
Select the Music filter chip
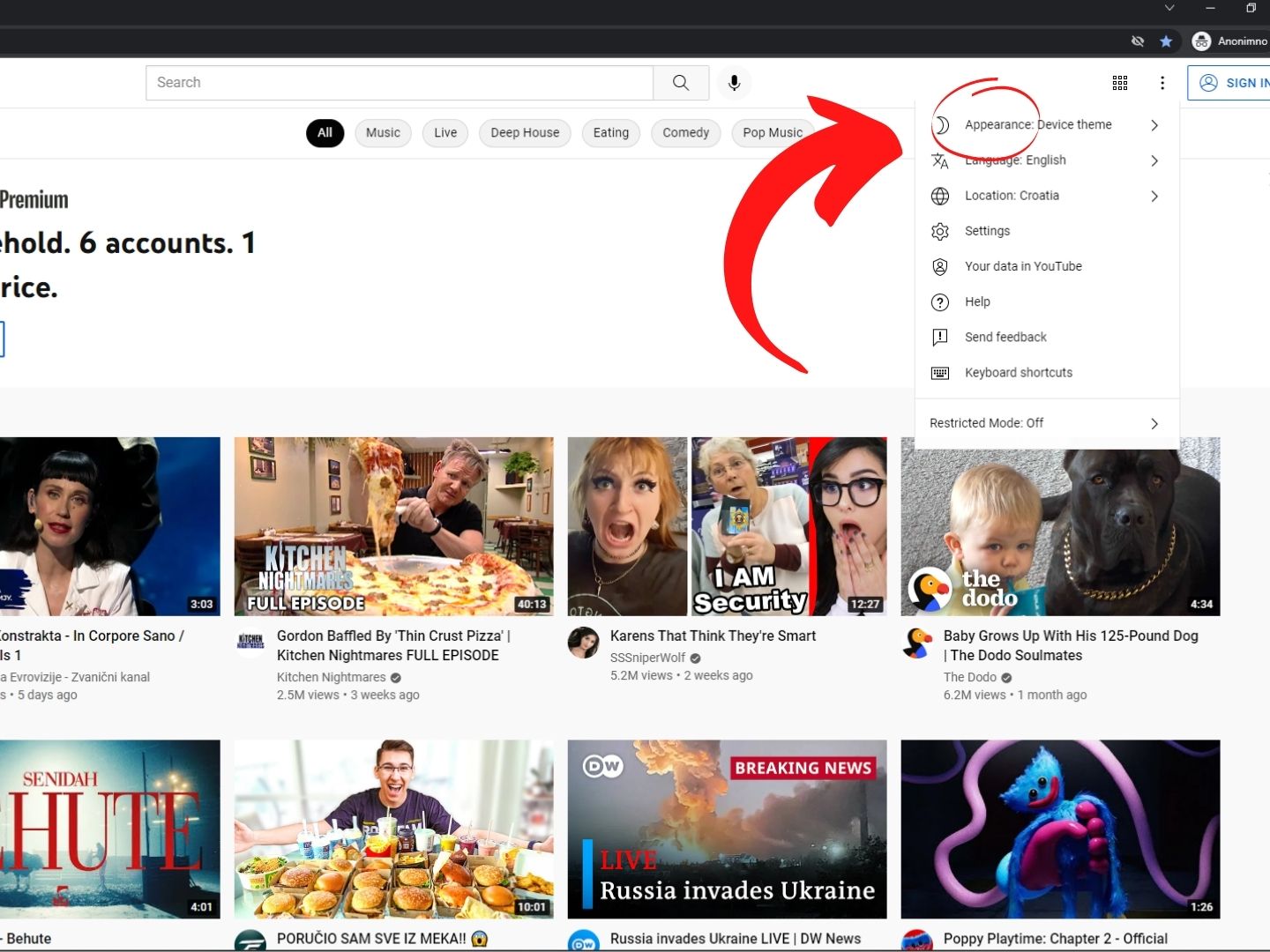[383, 133]
